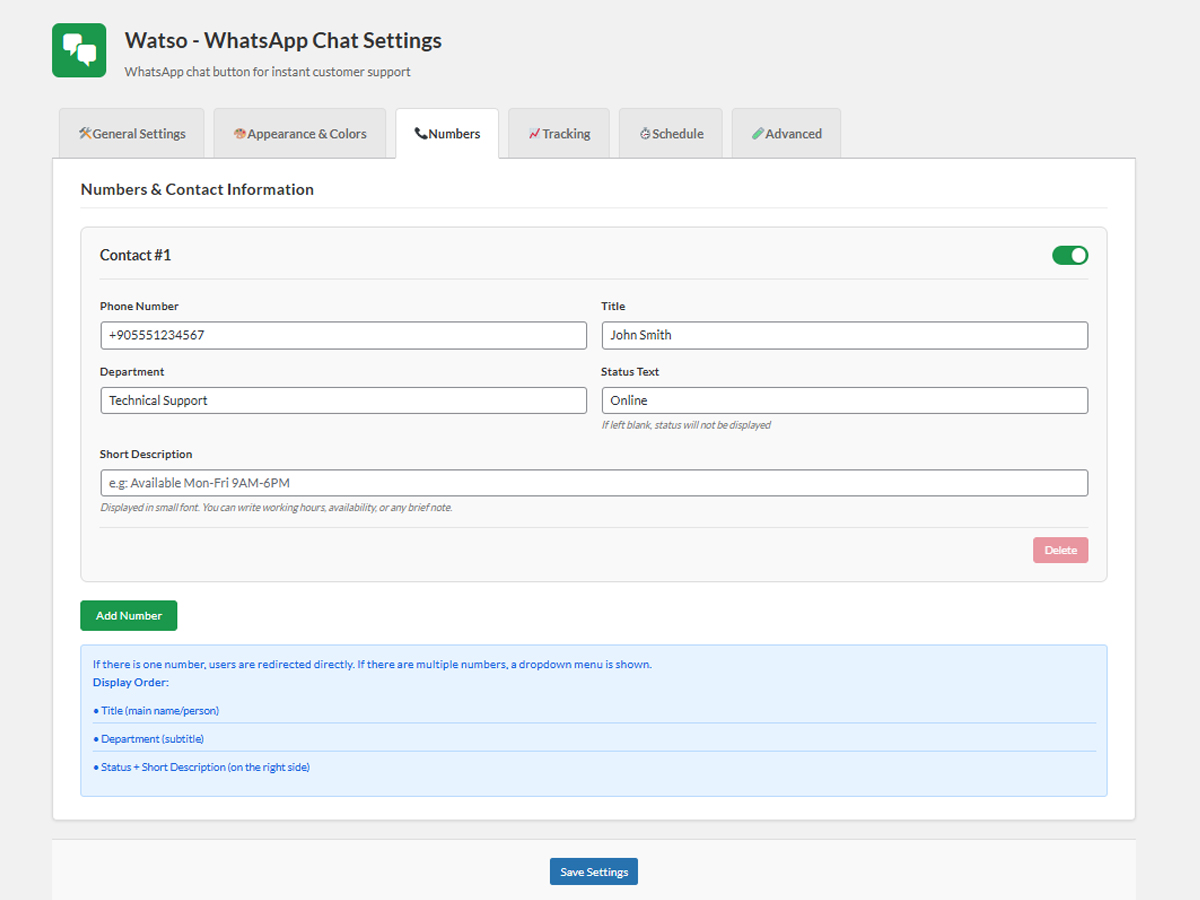
Task: Click the Status Text field showing Online
Action: (844, 400)
